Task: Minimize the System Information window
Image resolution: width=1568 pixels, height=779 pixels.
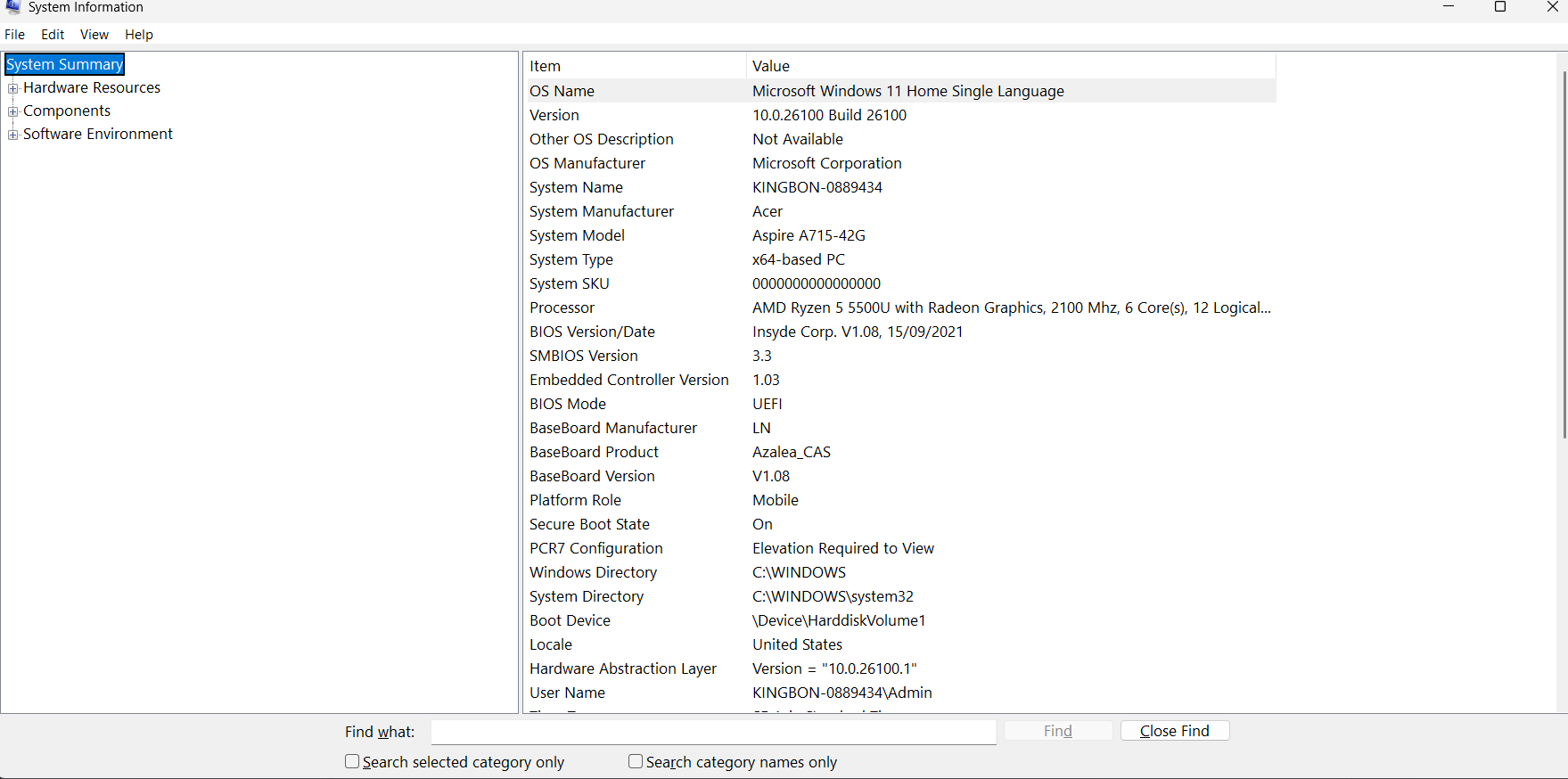Action: point(1449,7)
